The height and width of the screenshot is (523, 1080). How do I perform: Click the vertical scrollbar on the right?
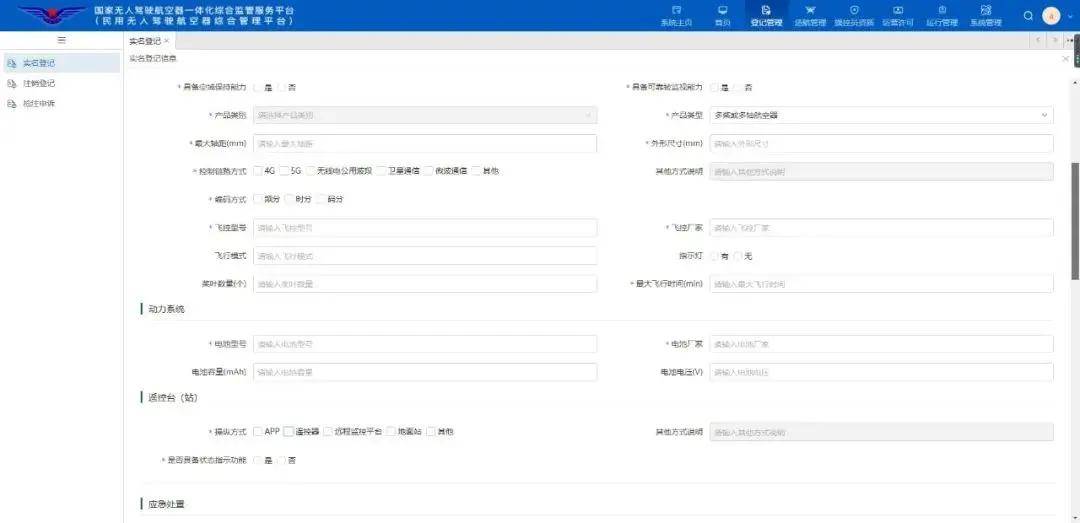[x=1075, y=220]
